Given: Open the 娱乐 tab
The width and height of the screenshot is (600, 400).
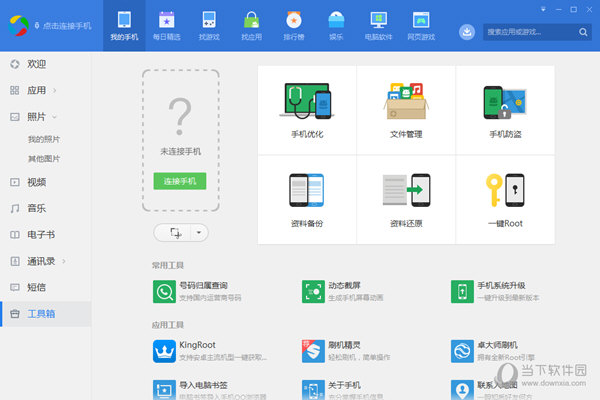Looking at the screenshot, I should point(336,26).
